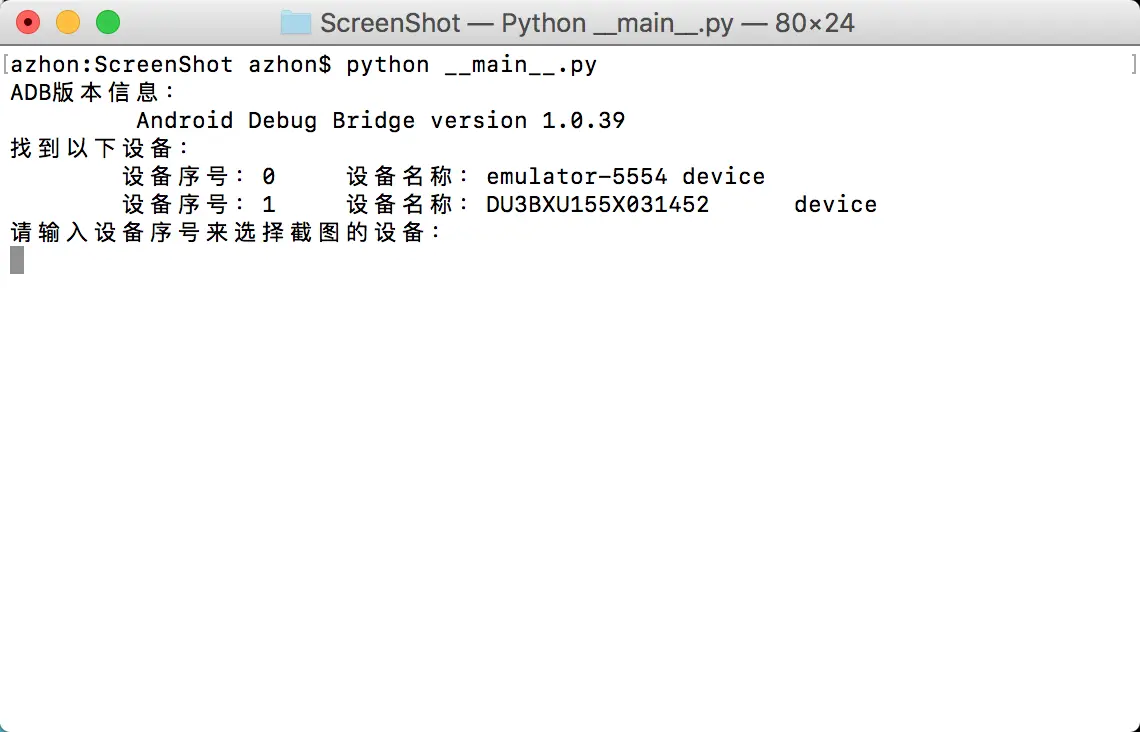Click the "azhon:ScreenShot" shell prompt
1140x732 pixels.
121,65
